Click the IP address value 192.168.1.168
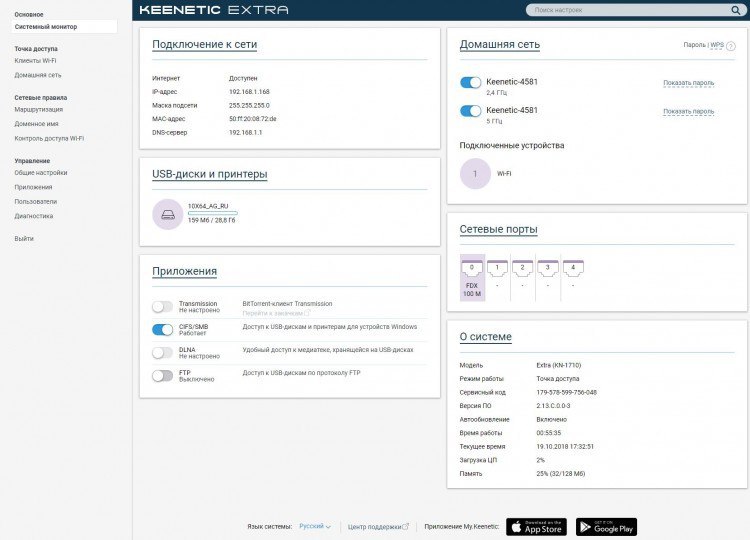 point(249,92)
